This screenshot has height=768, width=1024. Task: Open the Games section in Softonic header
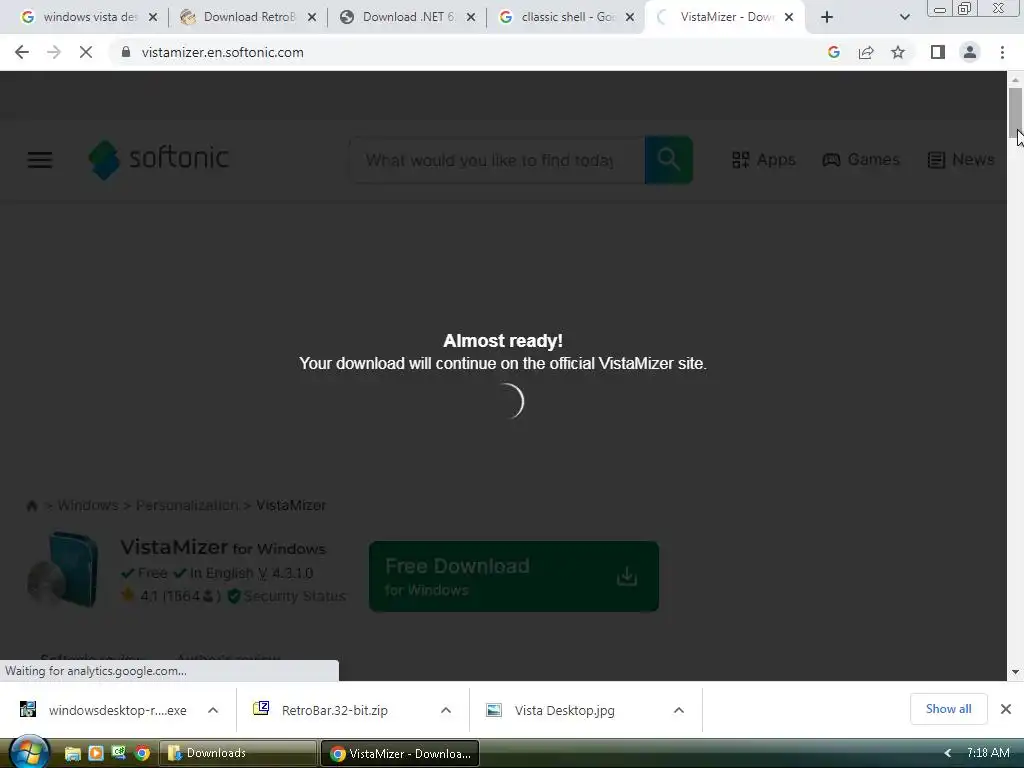861,159
